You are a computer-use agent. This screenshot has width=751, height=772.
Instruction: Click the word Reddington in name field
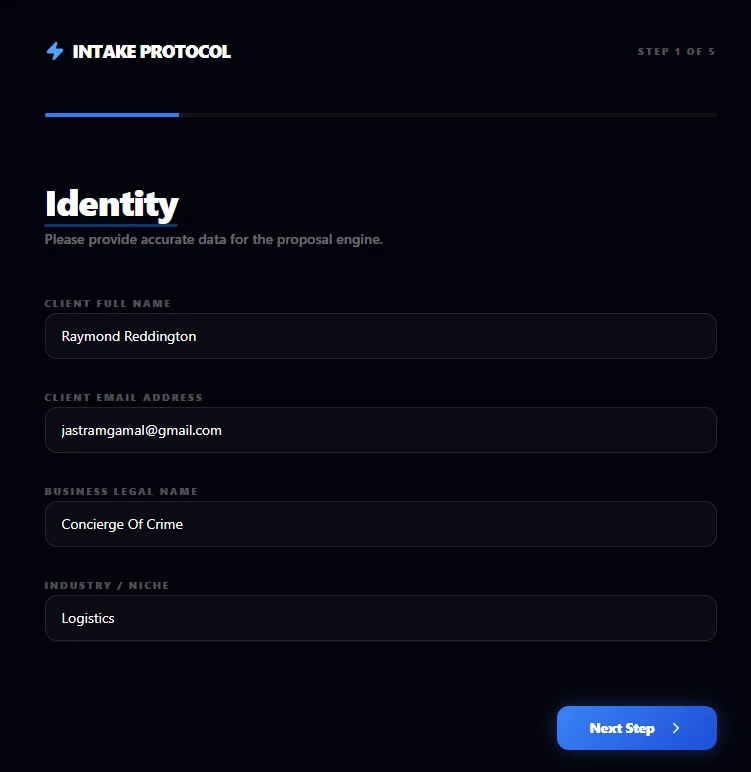(160, 336)
